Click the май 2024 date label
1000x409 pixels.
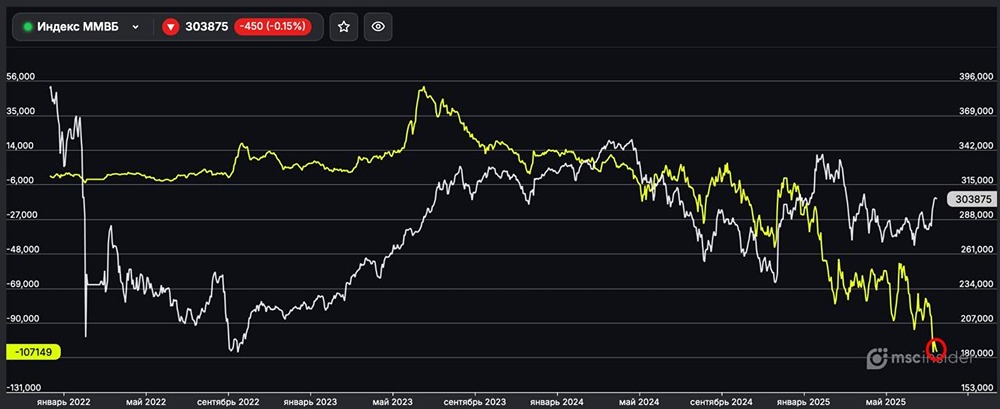pos(640,403)
